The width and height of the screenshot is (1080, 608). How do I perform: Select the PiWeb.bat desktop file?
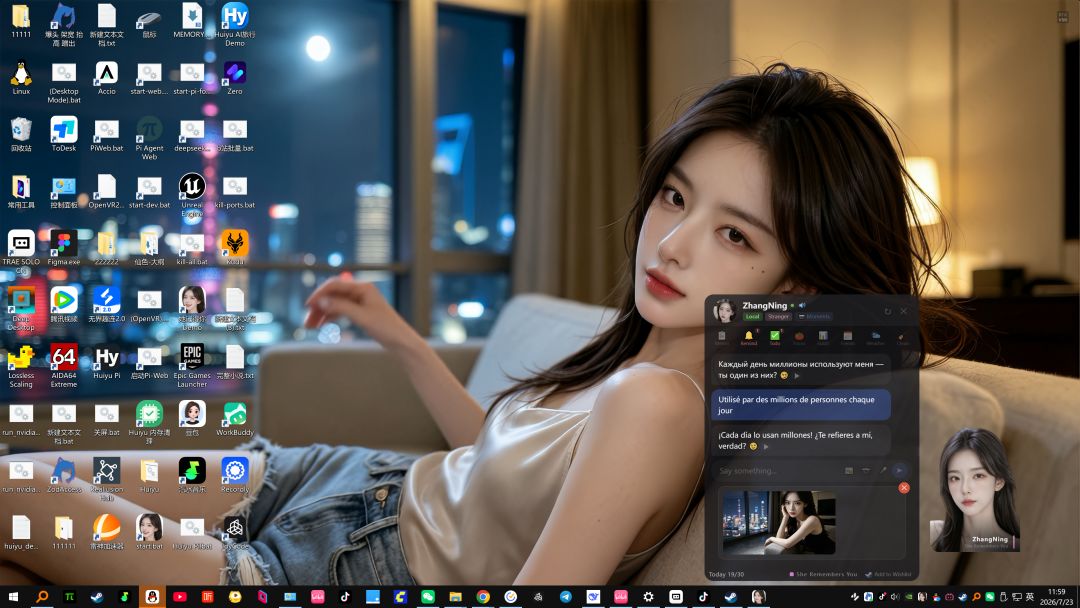coord(107,134)
